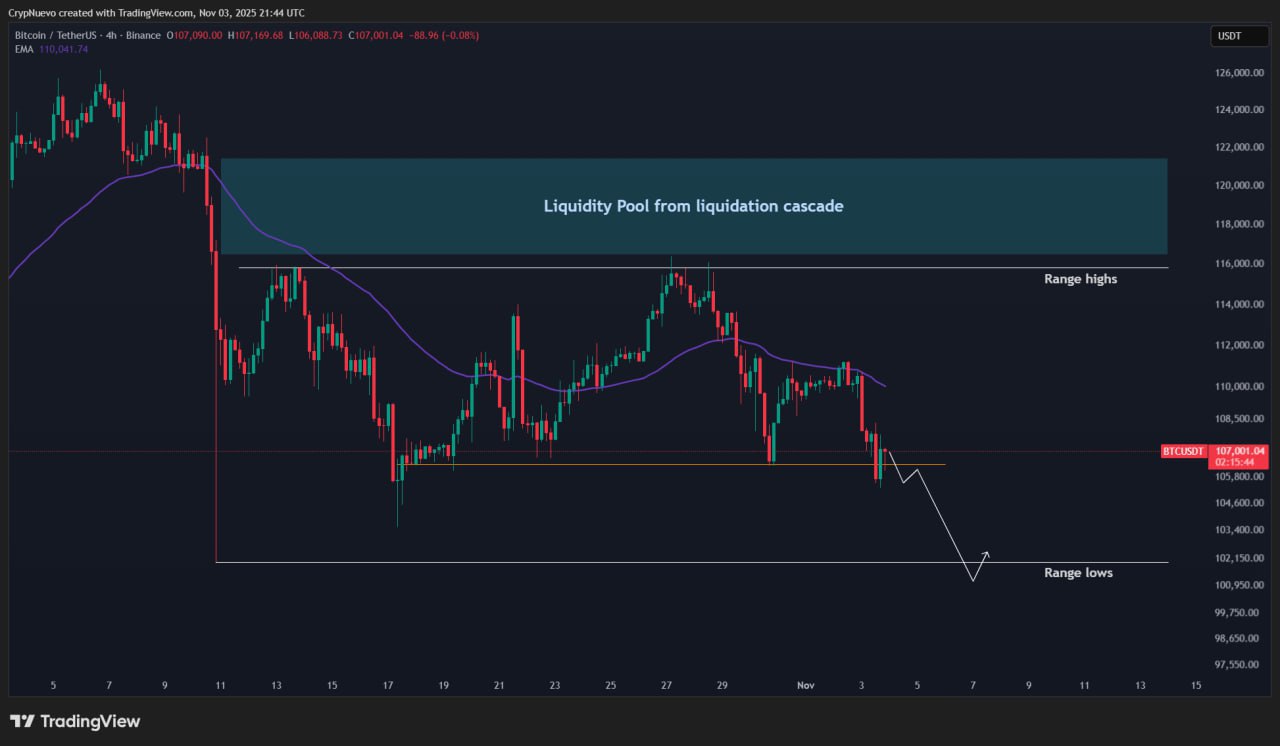1280x746 pixels.
Task: Click the 120,000.00 price axis level
Action: (x=1239, y=185)
